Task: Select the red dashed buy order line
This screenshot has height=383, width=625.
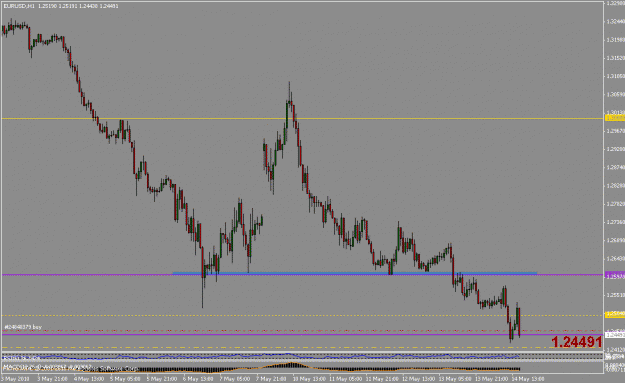Action: (x=303, y=330)
